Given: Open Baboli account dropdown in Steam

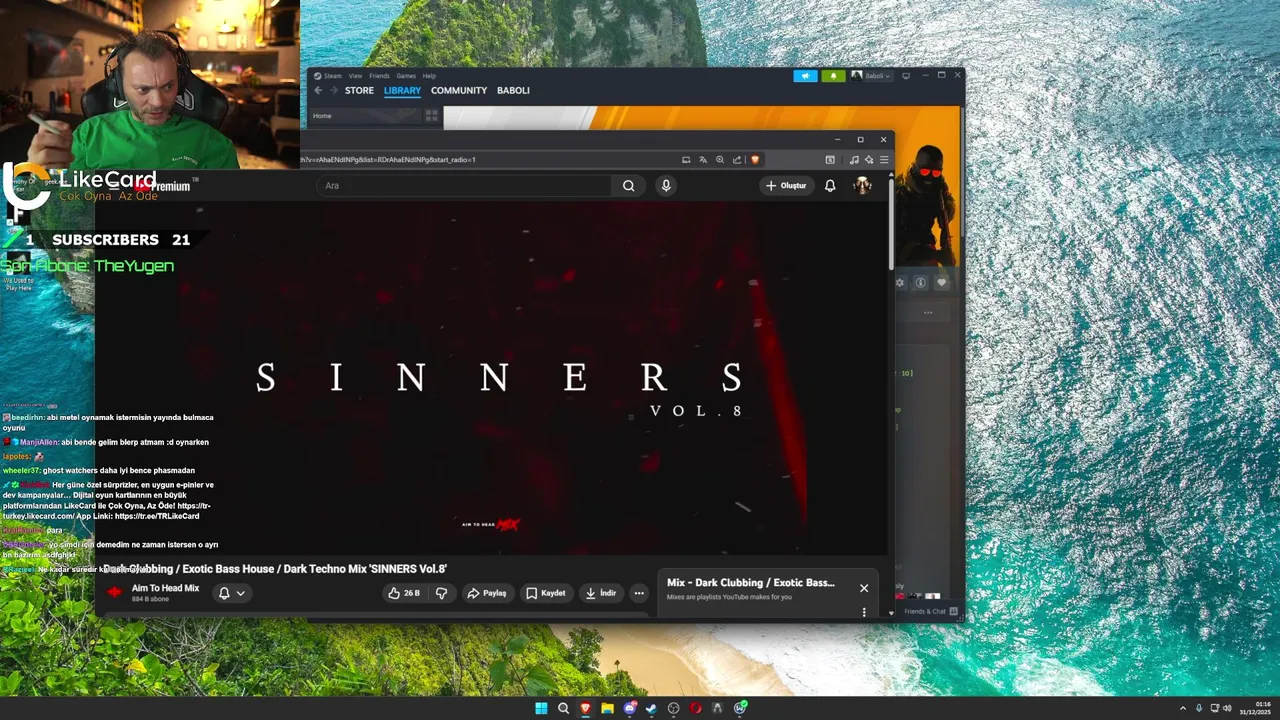Looking at the screenshot, I should (871, 76).
